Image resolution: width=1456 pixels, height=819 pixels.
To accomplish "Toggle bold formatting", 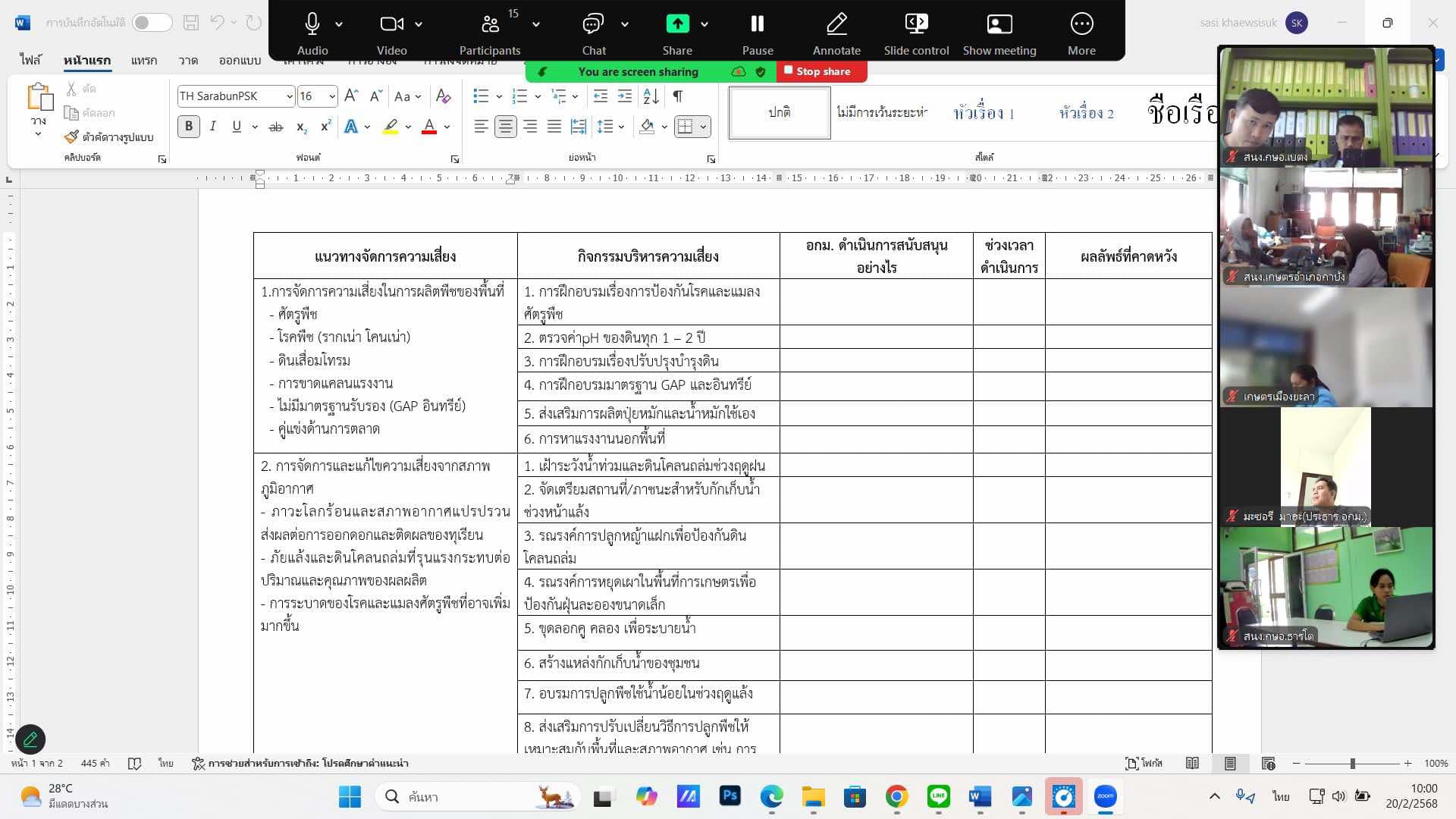I will [x=189, y=127].
